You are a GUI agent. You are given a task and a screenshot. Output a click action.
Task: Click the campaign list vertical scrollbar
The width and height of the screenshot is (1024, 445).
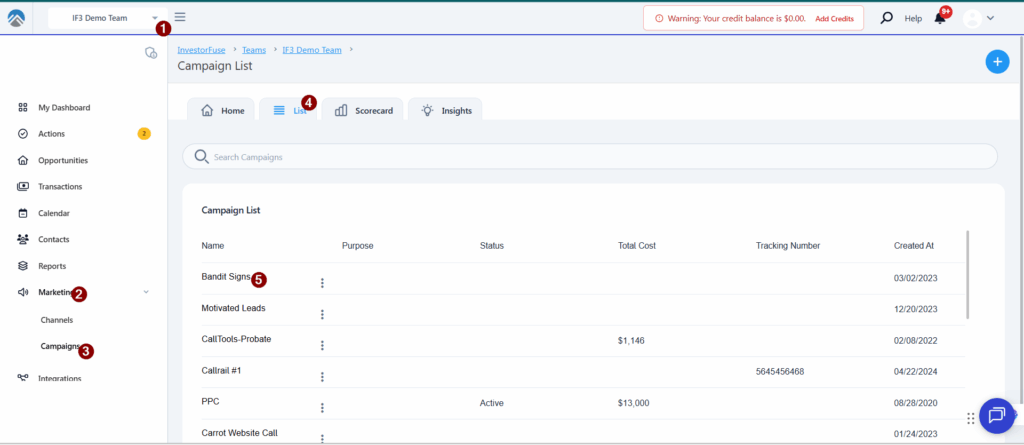pos(967,275)
